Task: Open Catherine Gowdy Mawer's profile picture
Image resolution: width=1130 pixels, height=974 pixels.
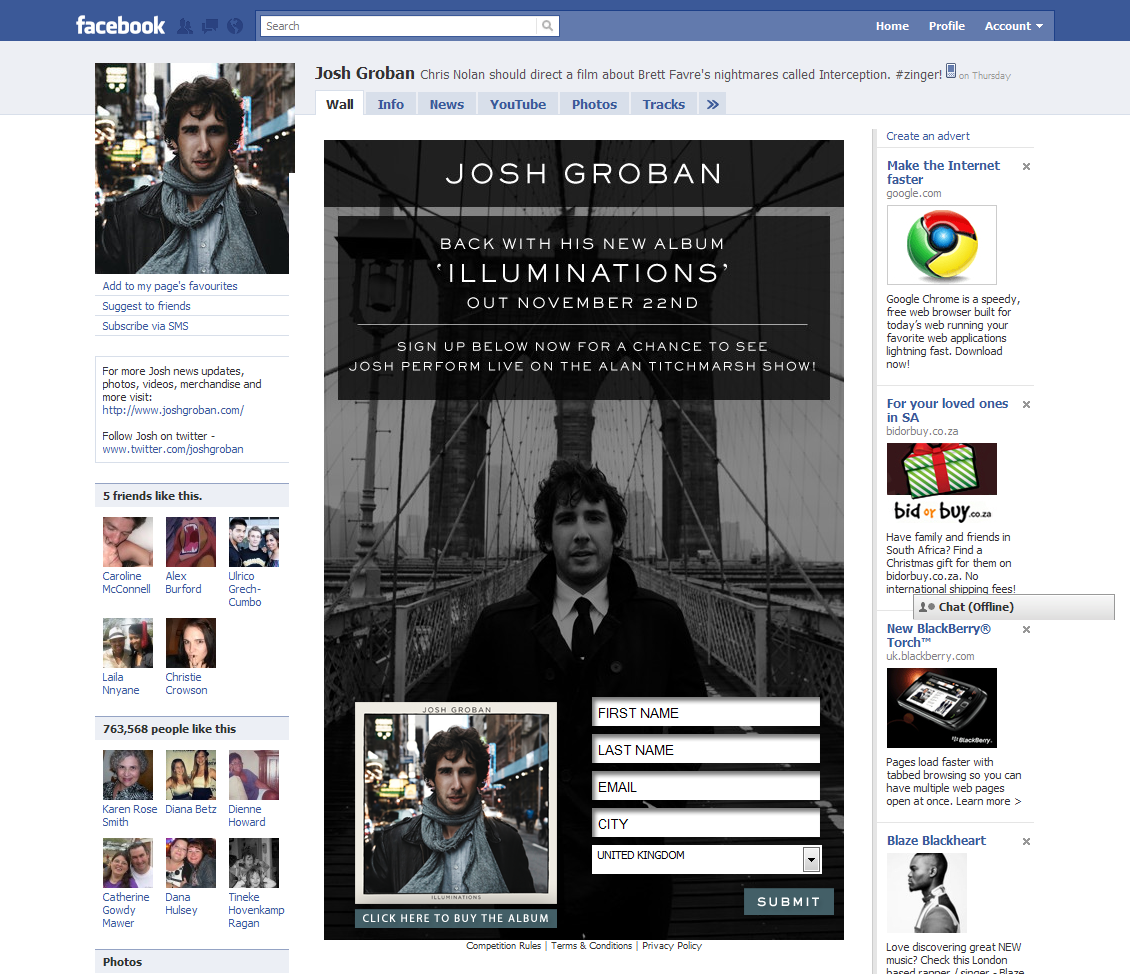Action: pyautogui.click(x=128, y=862)
